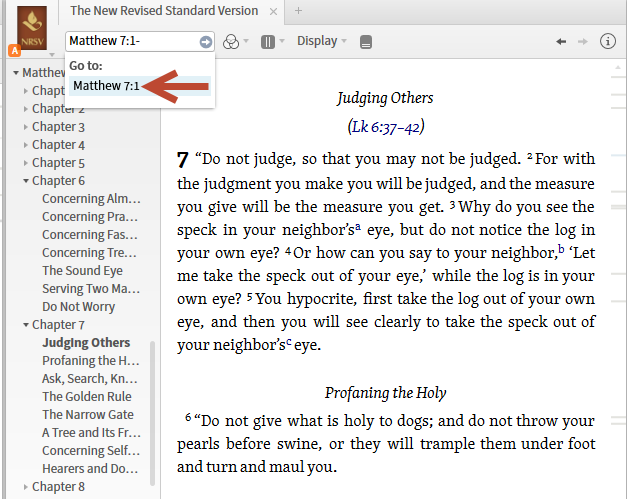Select The New Revised Standard Version tab
Image resolution: width=627 pixels, height=499 pixels.
(x=164, y=11)
